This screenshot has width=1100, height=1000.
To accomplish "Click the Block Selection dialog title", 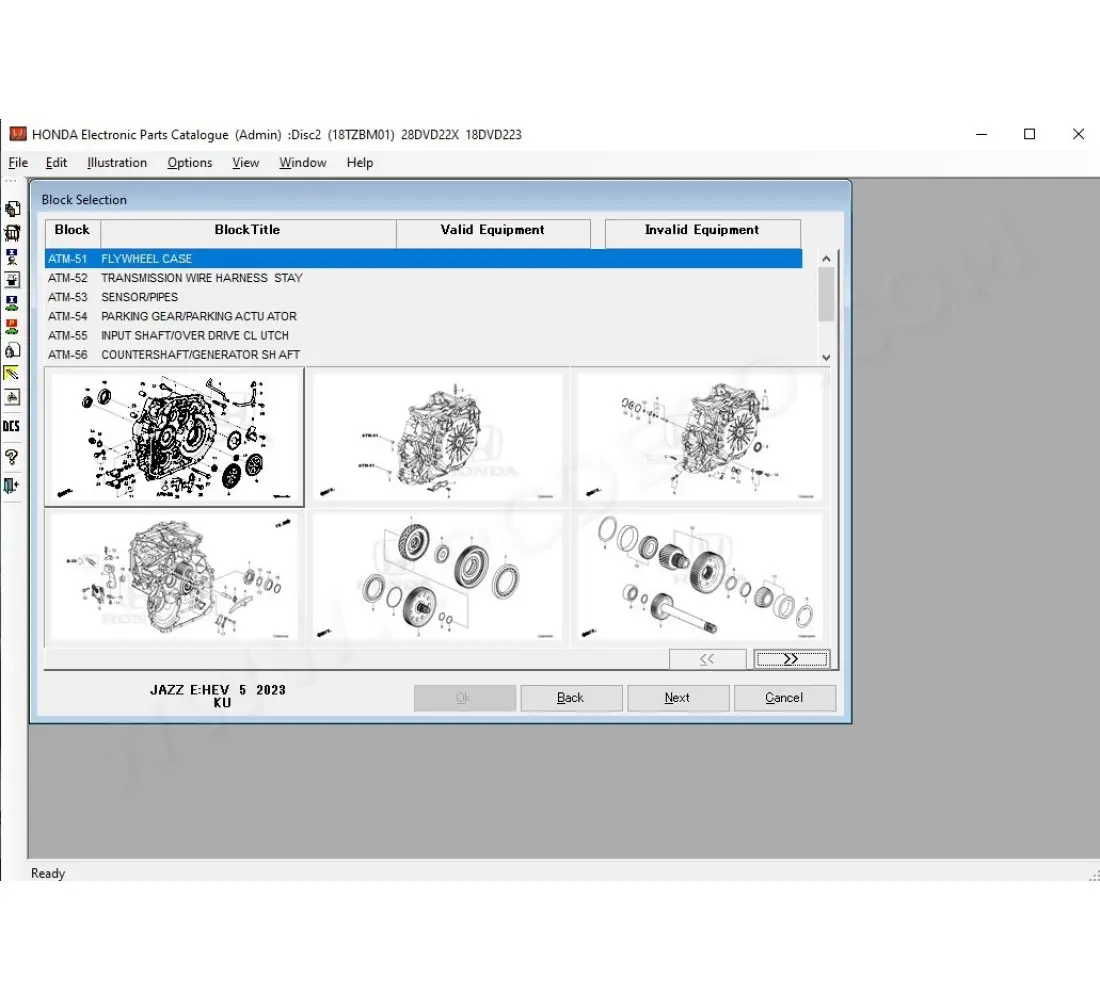I will [x=84, y=200].
